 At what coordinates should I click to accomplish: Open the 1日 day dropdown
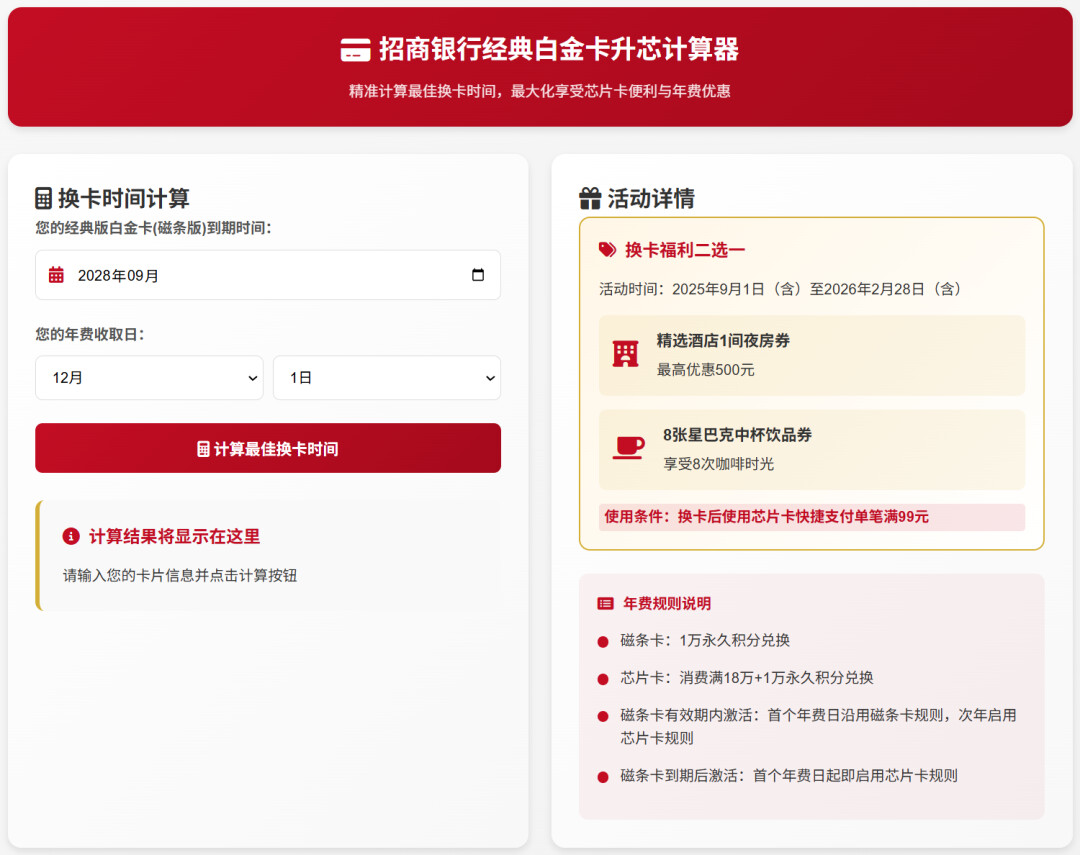click(x=386, y=378)
